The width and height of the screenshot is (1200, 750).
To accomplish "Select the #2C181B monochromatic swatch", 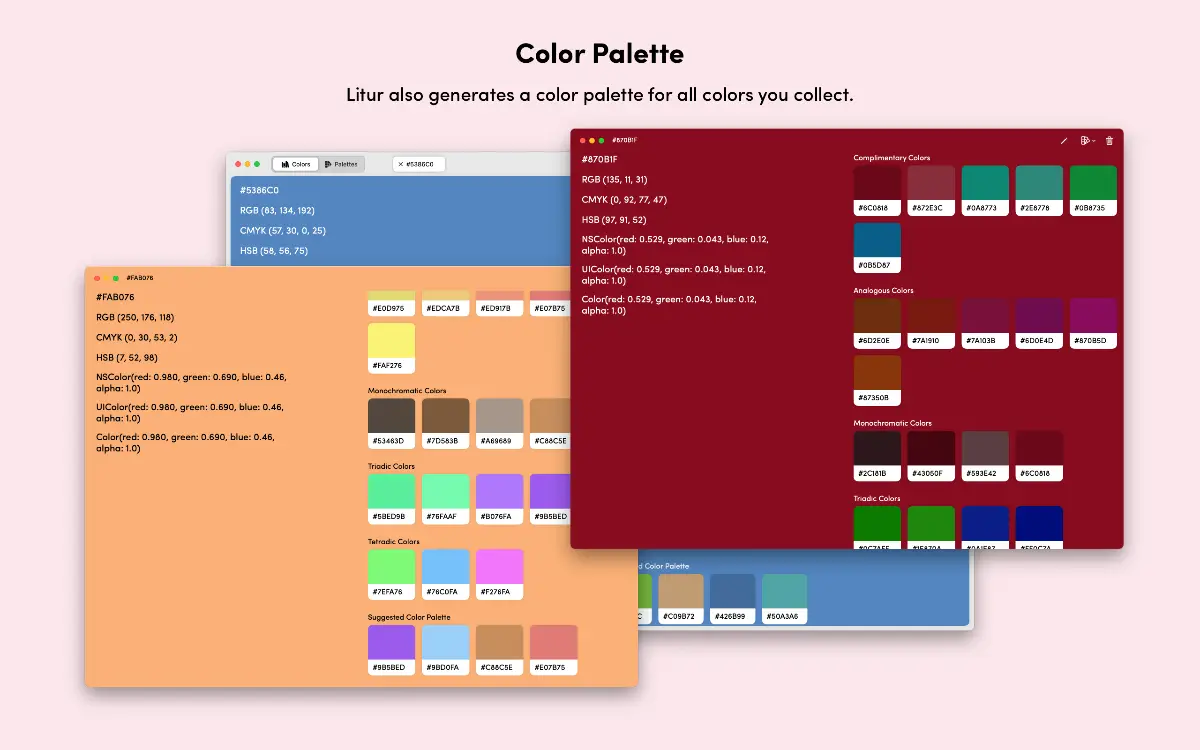I will click(877, 456).
